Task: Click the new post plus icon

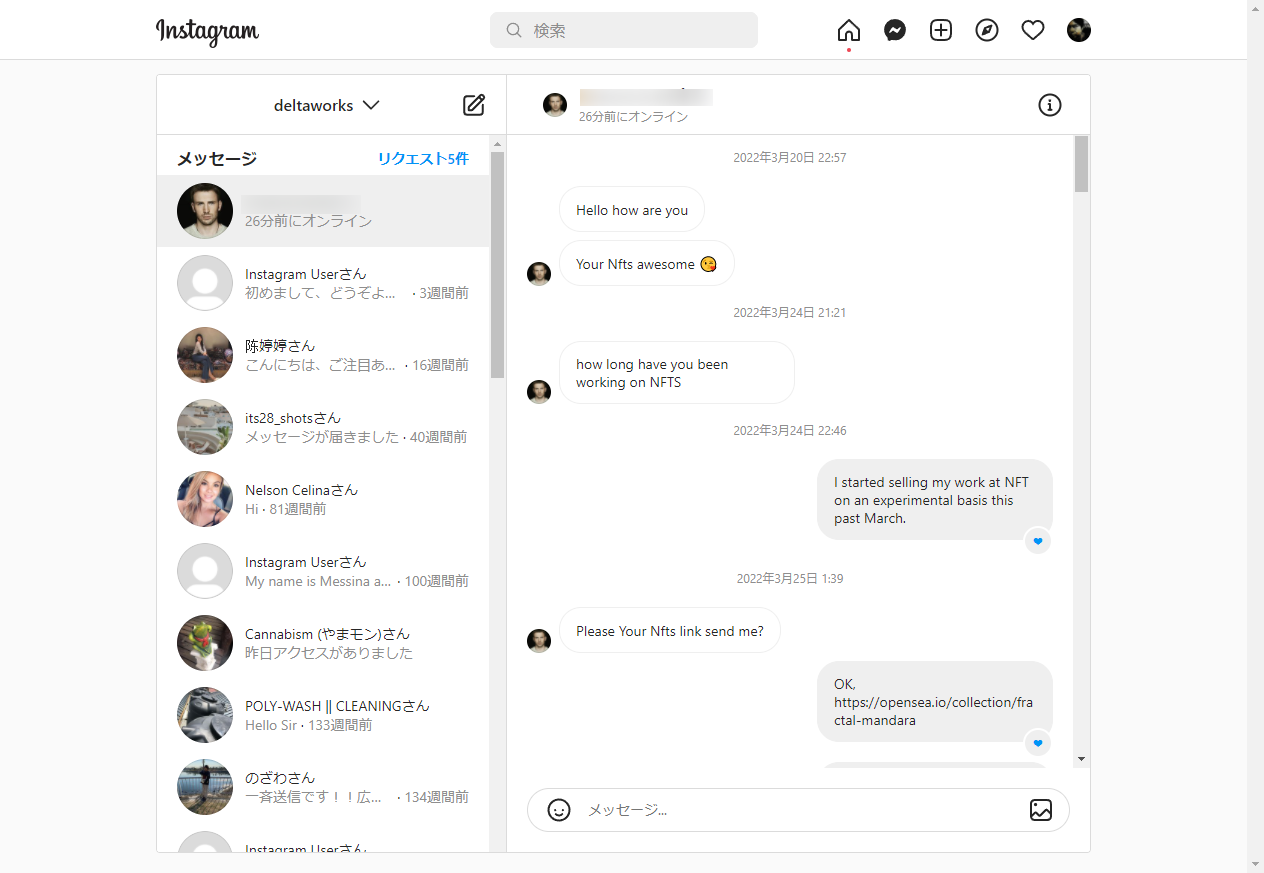Action: coord(941,30)
